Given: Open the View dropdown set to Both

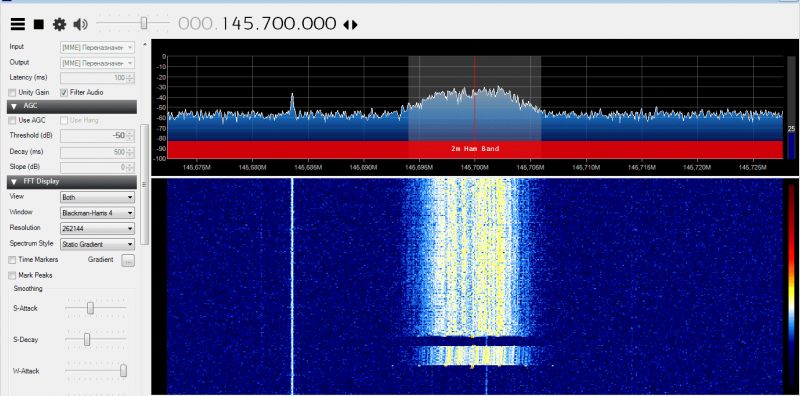Looking at the screenshot, I should [x=97, y=197].
